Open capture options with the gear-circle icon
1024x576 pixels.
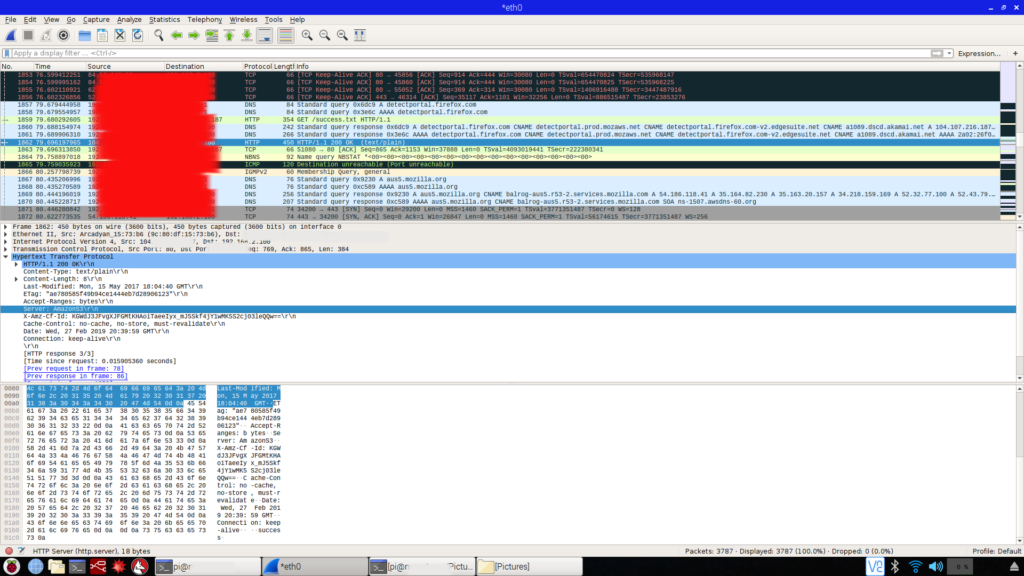pyautogui.click(x=63, y=35)
